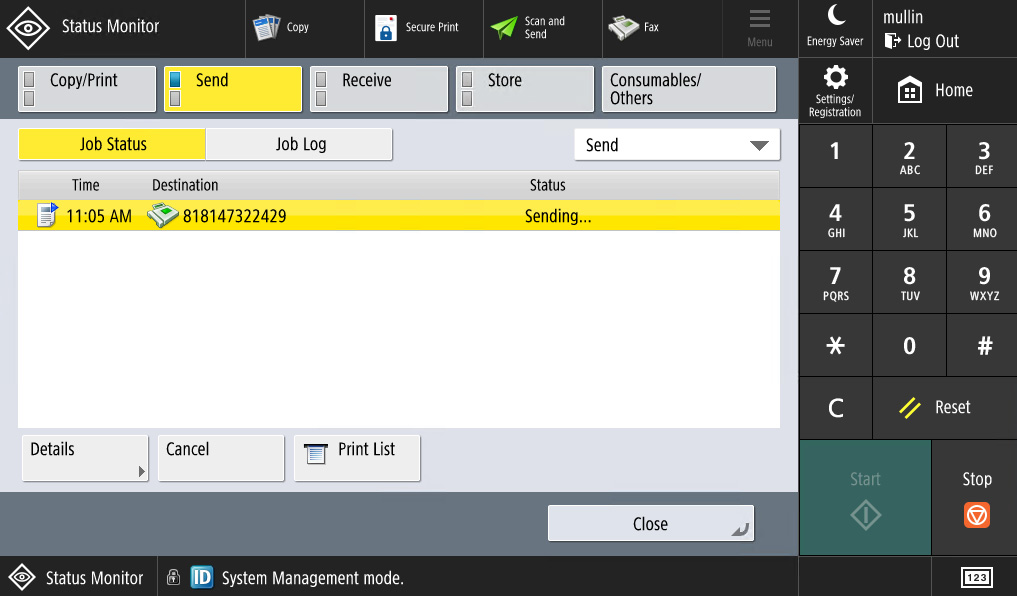
Task: Open job Details
Action: [85, 458]
